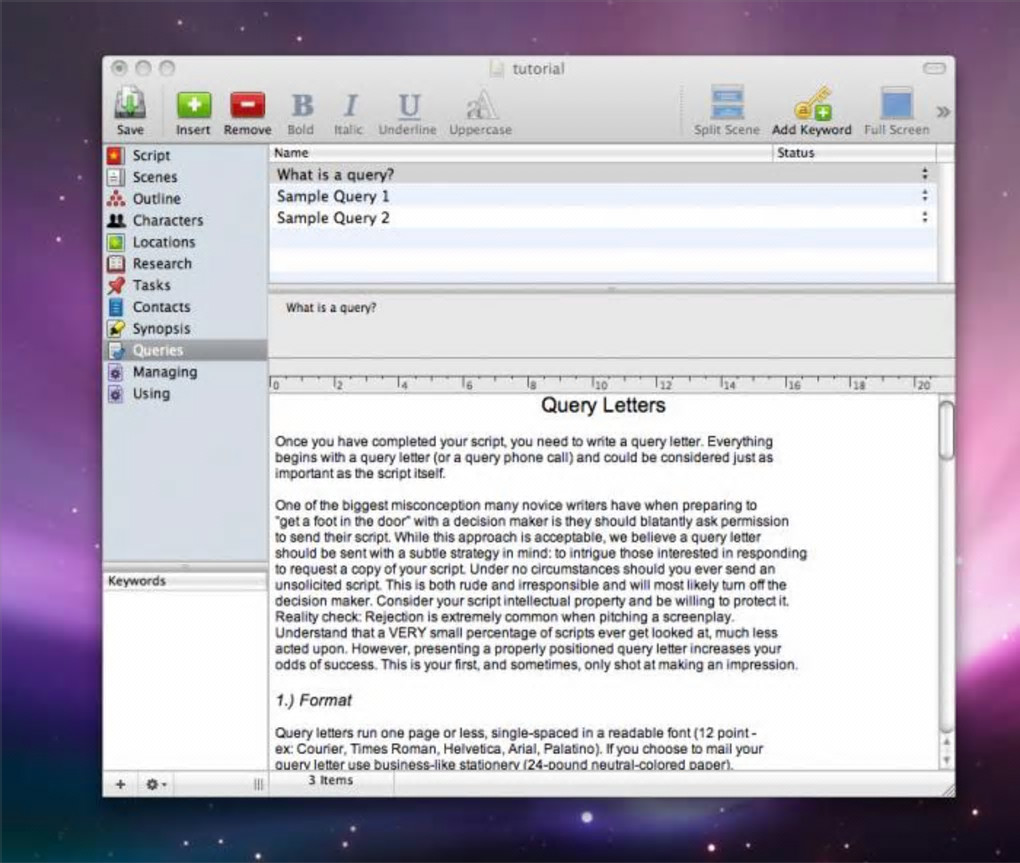Click the Uppercase toolbar icon
This screenshot has height=863, width=1020.
click(x=482, y=105)
